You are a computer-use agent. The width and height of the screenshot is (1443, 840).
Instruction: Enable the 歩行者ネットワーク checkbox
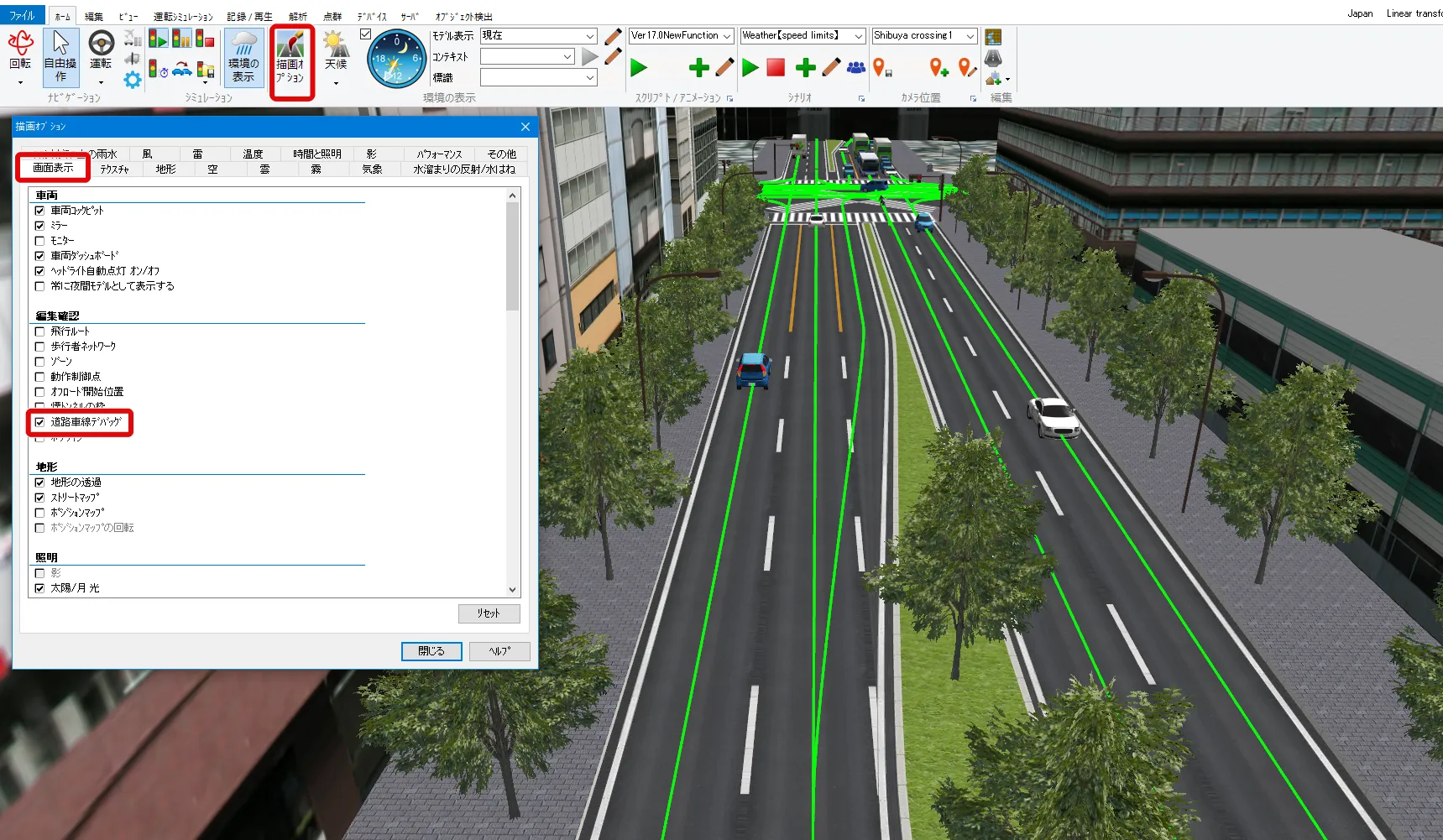tap(39, 347)
